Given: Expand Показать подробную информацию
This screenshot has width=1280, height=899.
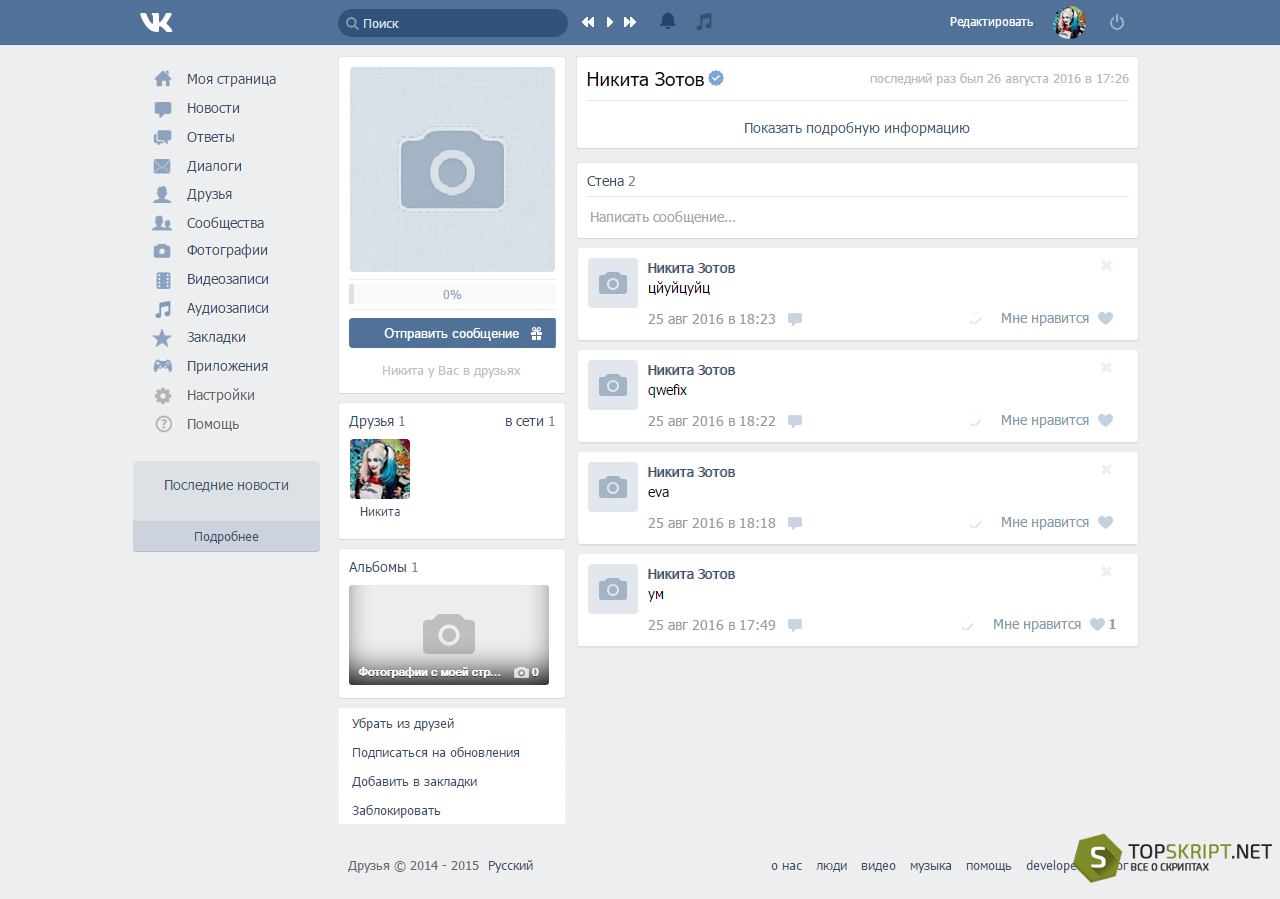Looking at the screenshot, I should point(857,128).
